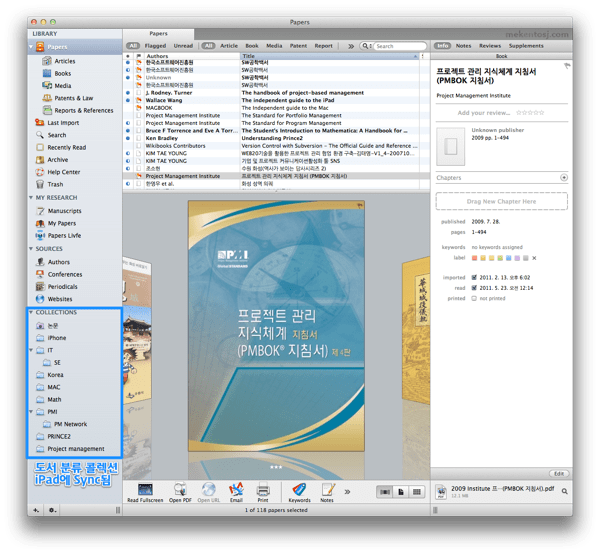The image size is (600, 554).
Task: Click the Email toolbar icon
Action: [237, 489]
